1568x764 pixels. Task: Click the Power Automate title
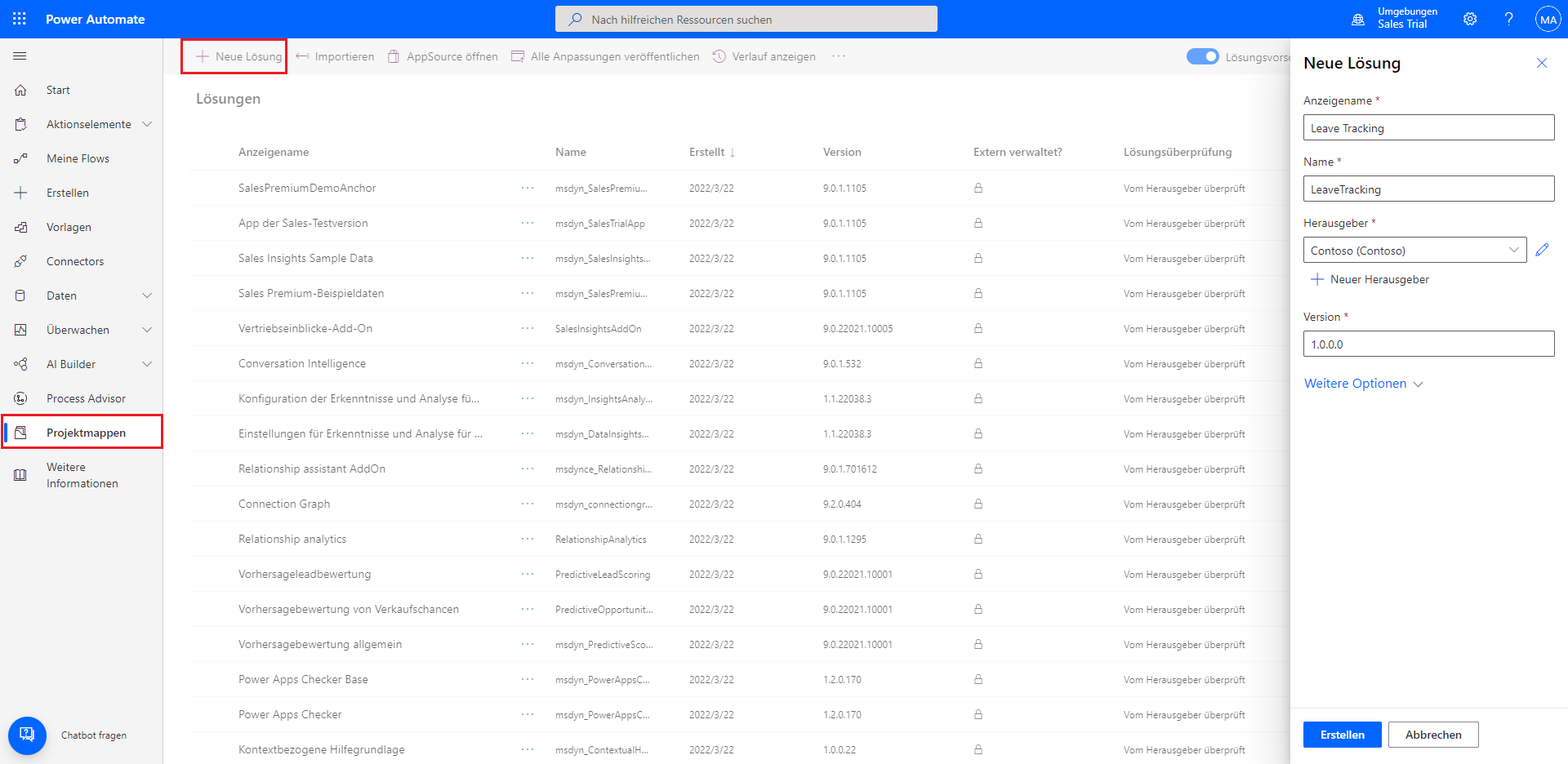(96, 19)
